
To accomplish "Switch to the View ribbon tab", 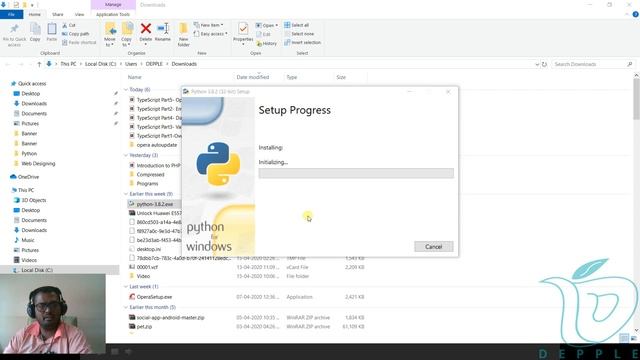I will pyautogui.click(x=79, y=15).
